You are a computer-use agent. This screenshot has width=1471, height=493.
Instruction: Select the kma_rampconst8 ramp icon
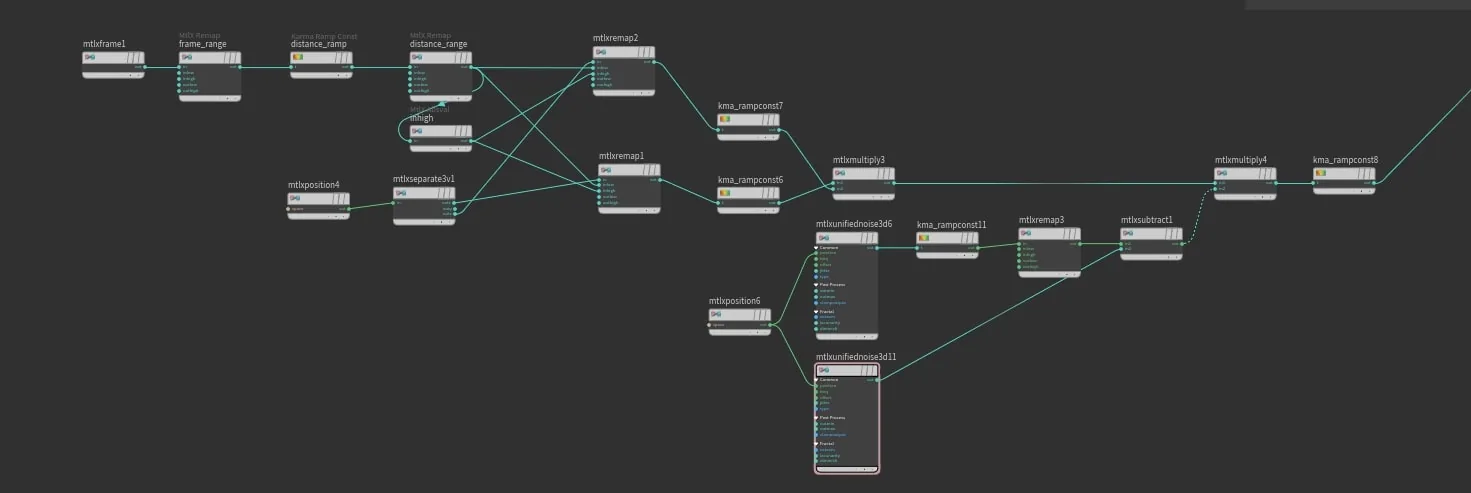pyautogui.click(x=1321, y=173)
